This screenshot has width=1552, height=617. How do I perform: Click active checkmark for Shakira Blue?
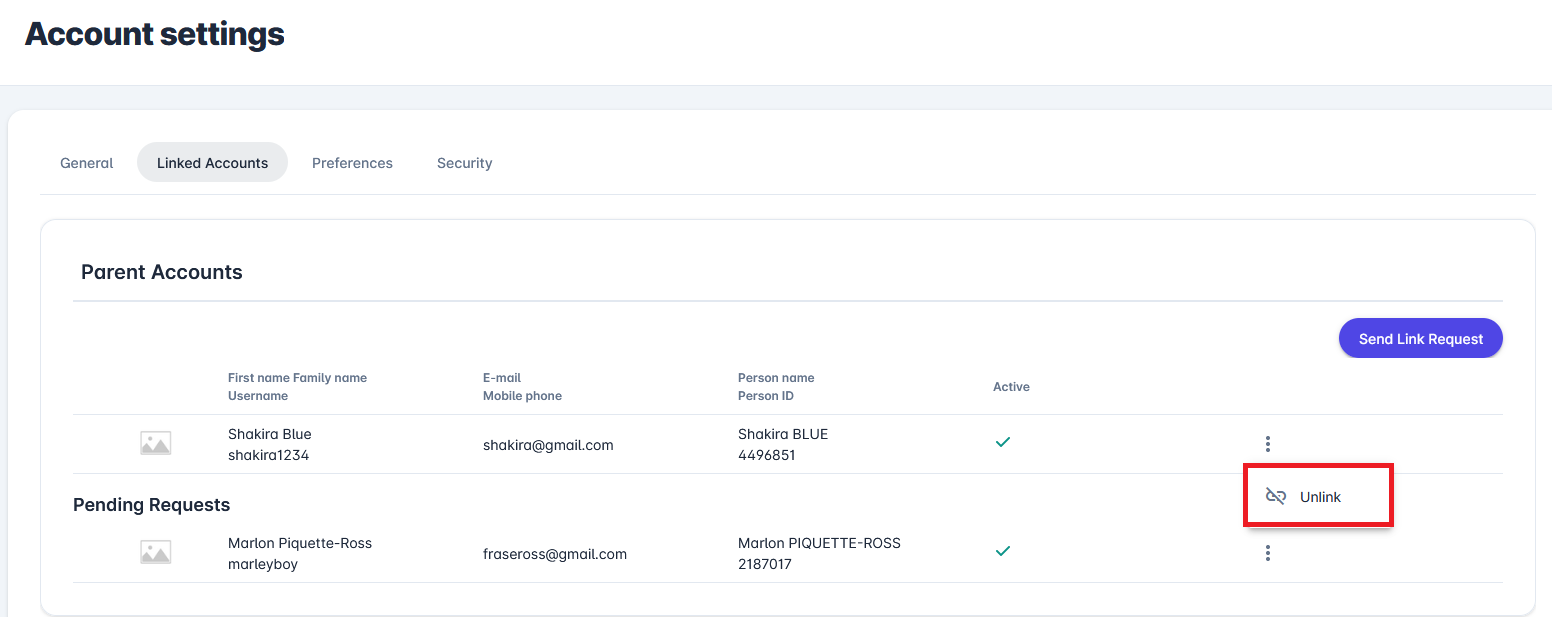tap(1002, 442)
